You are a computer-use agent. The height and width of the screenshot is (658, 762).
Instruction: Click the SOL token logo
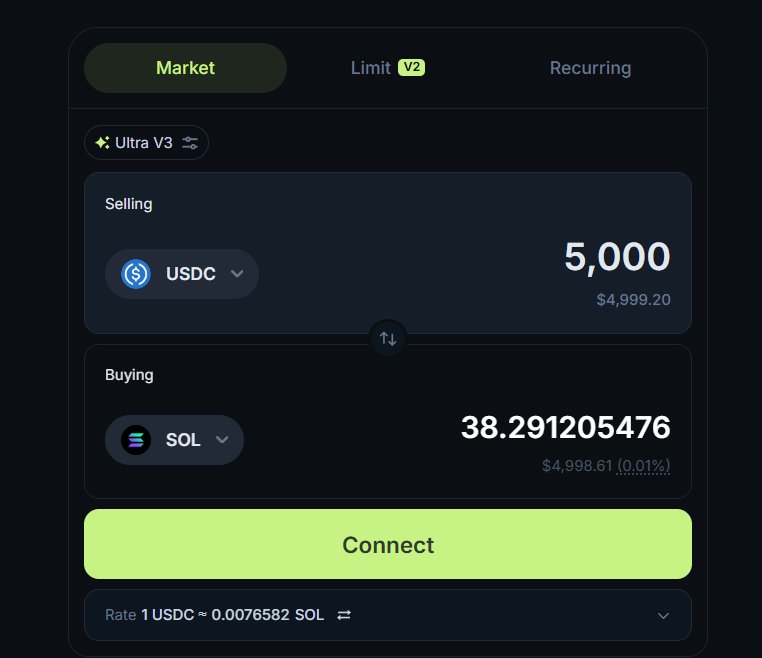click(135, 440)
